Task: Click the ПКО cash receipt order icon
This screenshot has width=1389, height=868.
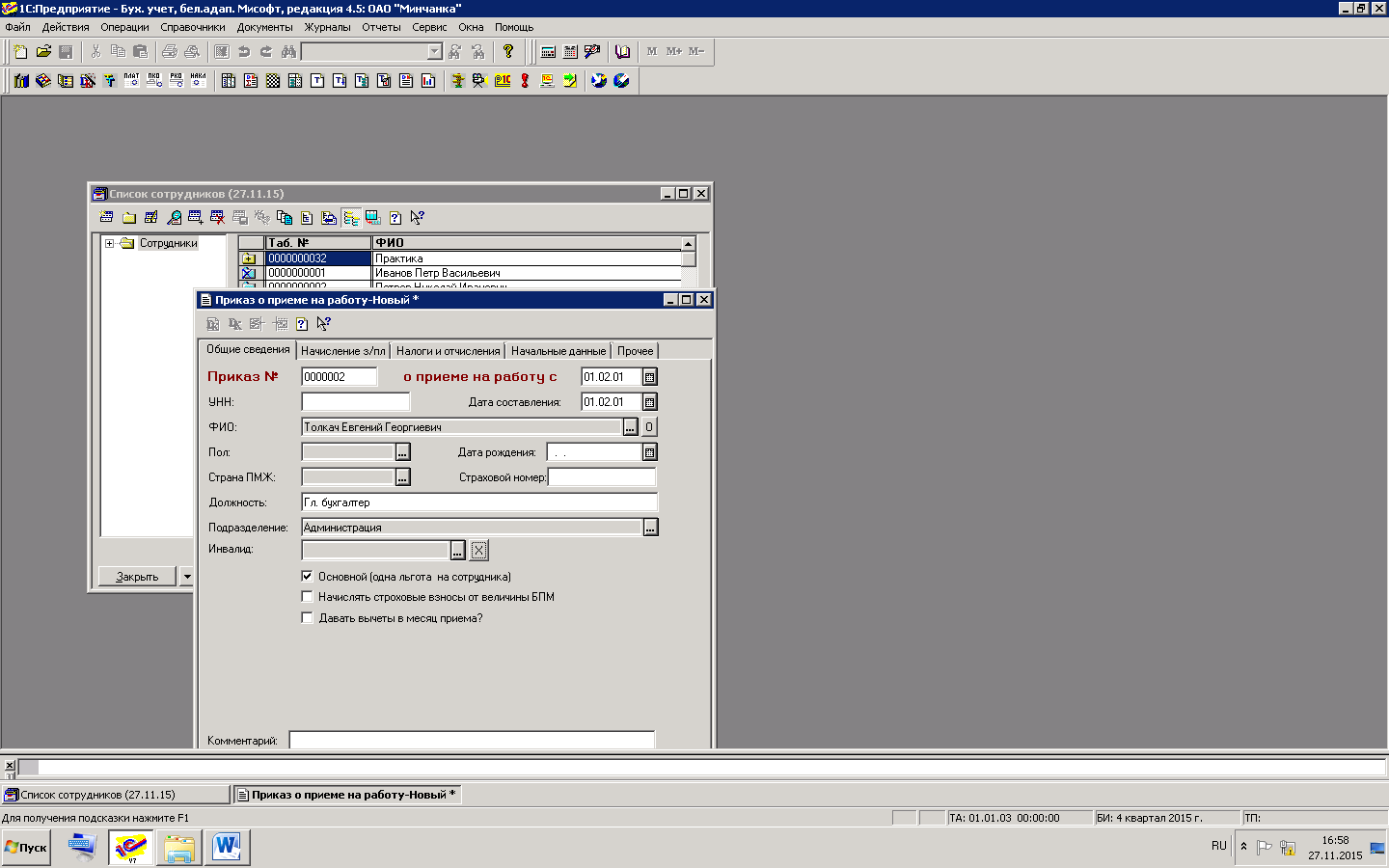Action: (x=153, y=81)
